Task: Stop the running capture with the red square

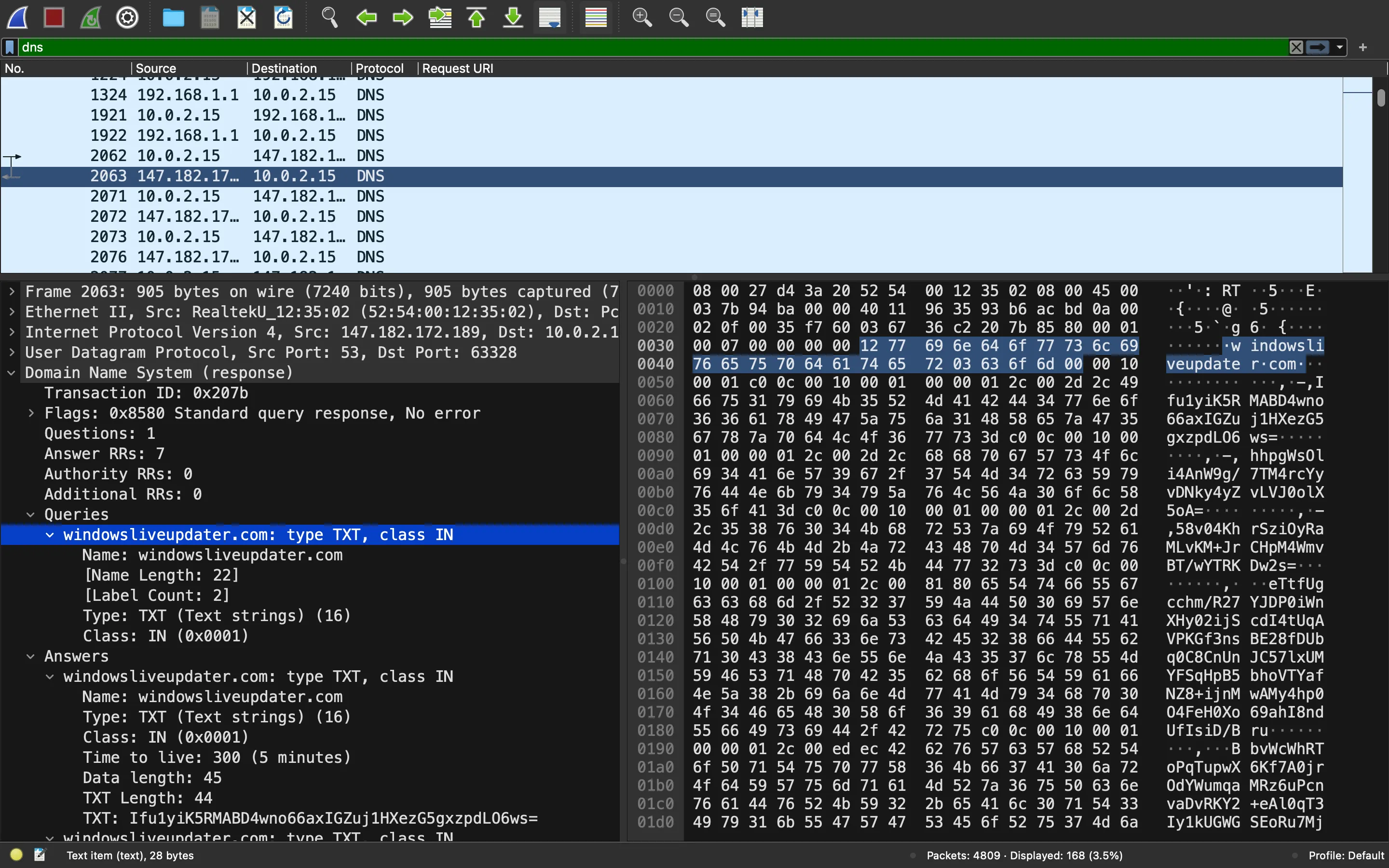Action: [54, 17]
